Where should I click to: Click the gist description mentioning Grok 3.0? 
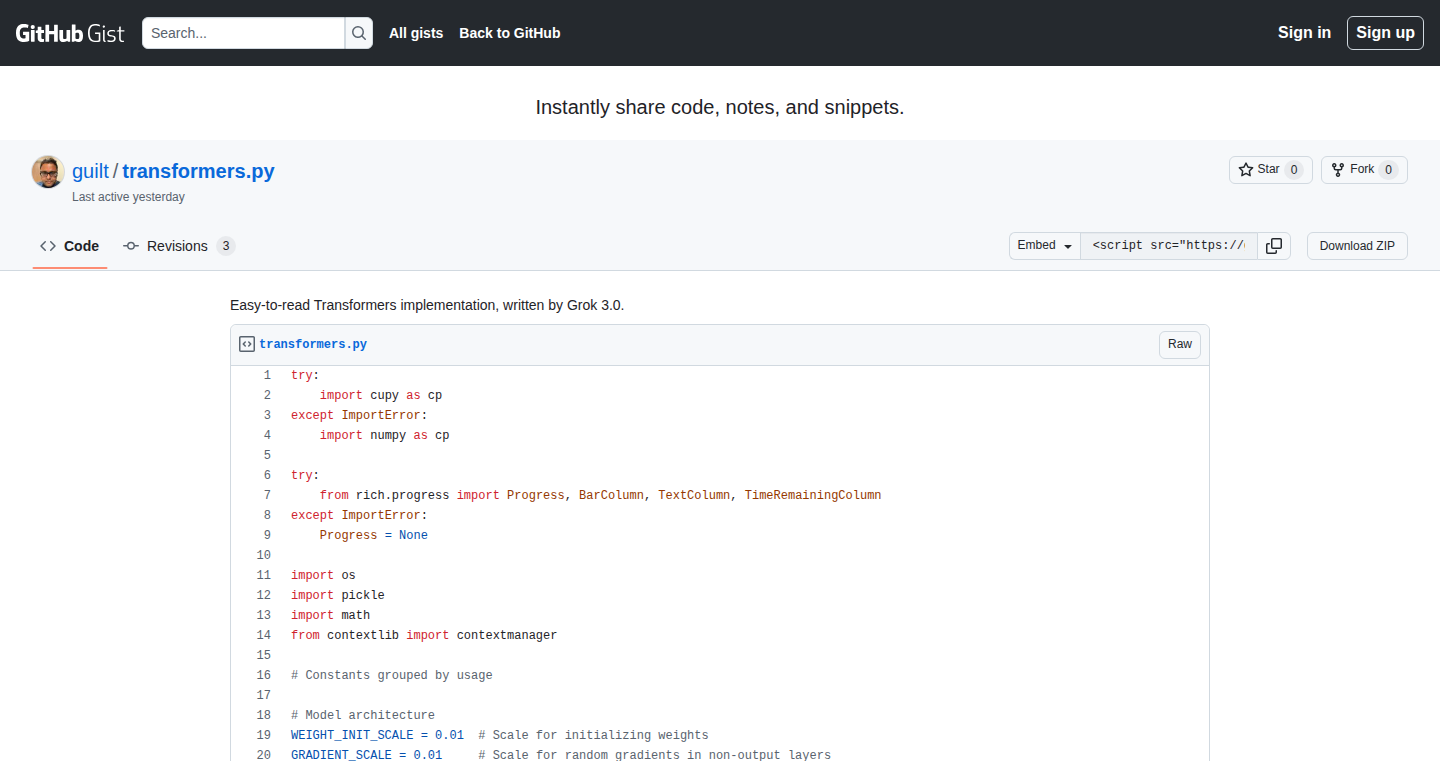click(x=427, y=305)
